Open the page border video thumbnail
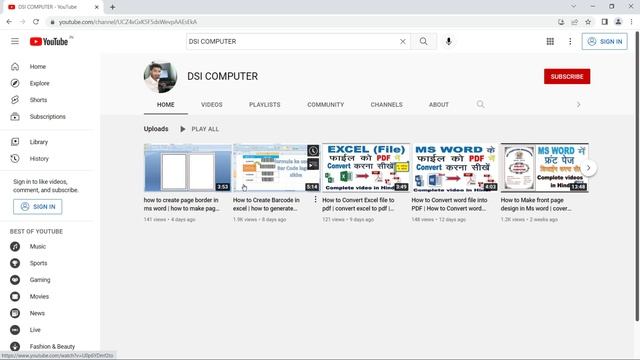The height and width of the screenshot is (360, 640). click(x=188, y=167)
